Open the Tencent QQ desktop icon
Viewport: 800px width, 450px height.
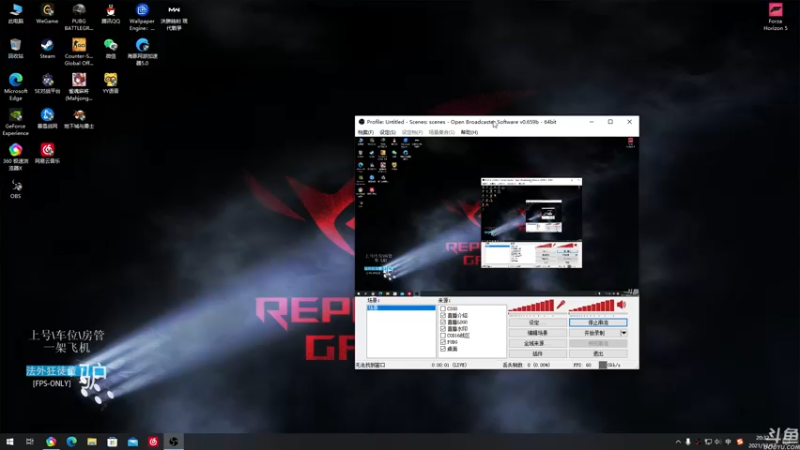110,14
